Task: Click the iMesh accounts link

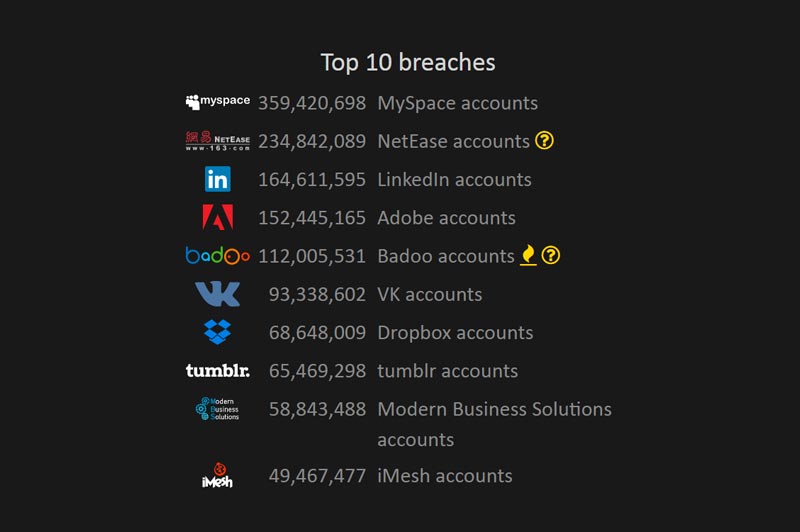Action: pos(445,476)
